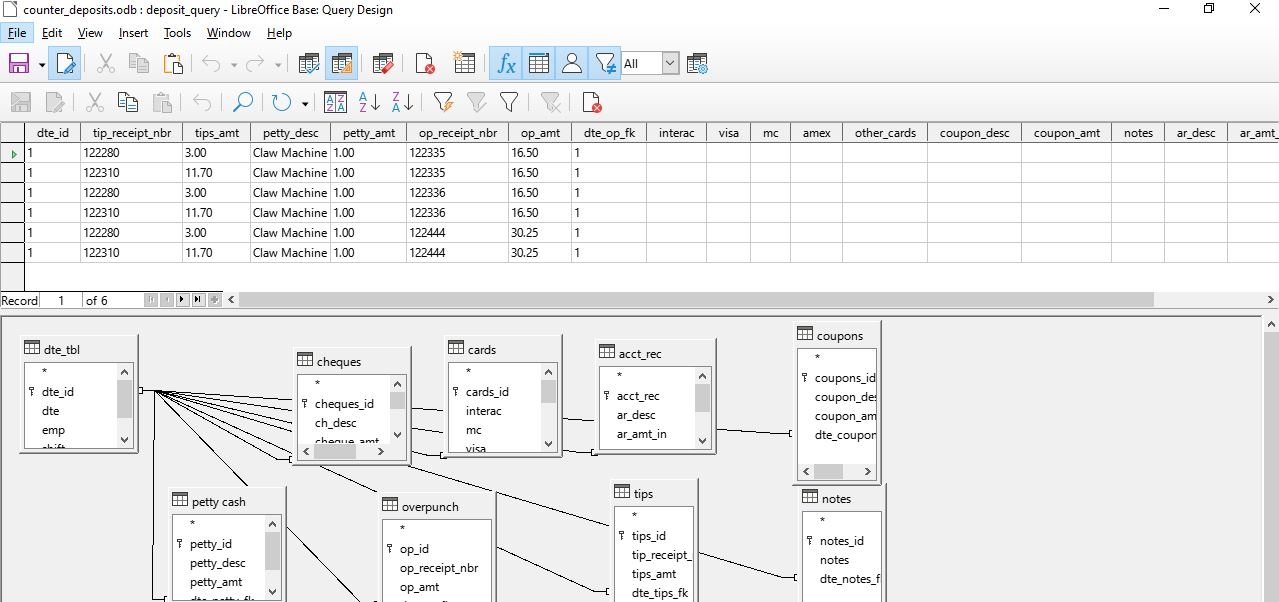
Task: Toggle the Functions row visibility
Action: pos(505,63)
